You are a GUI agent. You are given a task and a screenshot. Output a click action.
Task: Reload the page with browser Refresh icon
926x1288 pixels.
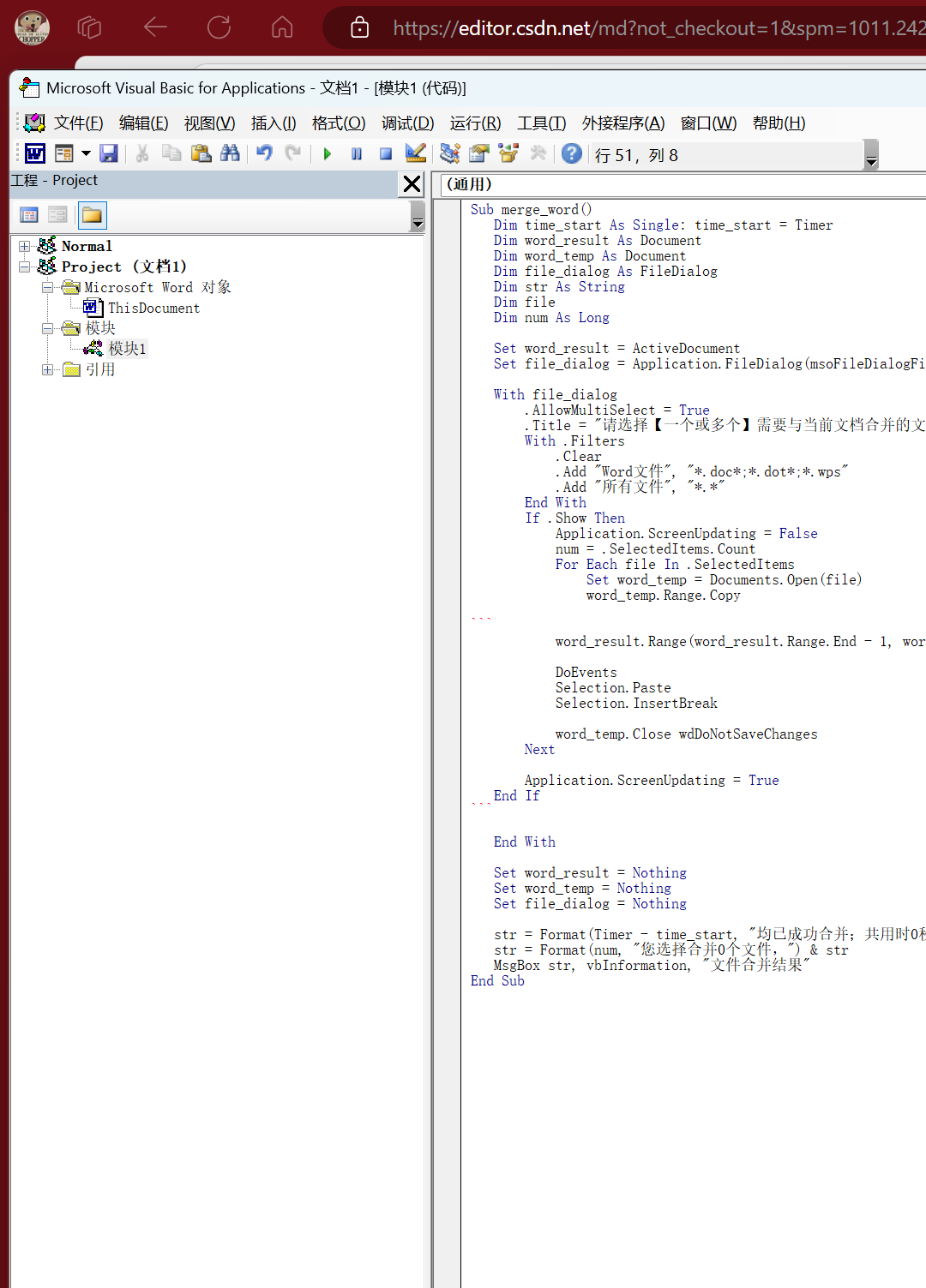(219, 27)
